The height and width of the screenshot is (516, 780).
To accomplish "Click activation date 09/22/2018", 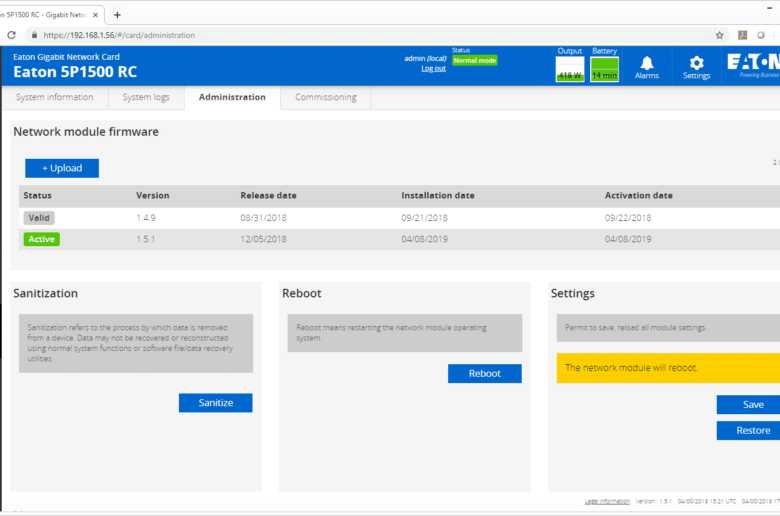I will 628,217.
